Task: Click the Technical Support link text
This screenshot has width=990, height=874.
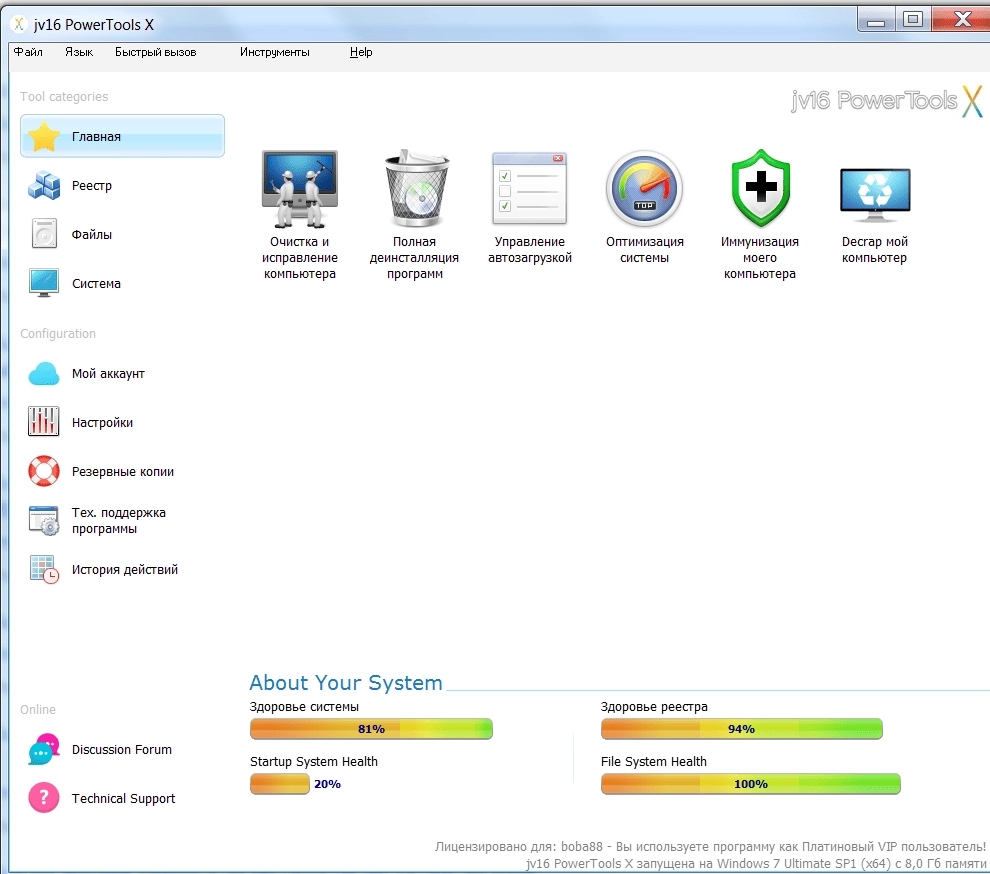Action: point(123,799)
